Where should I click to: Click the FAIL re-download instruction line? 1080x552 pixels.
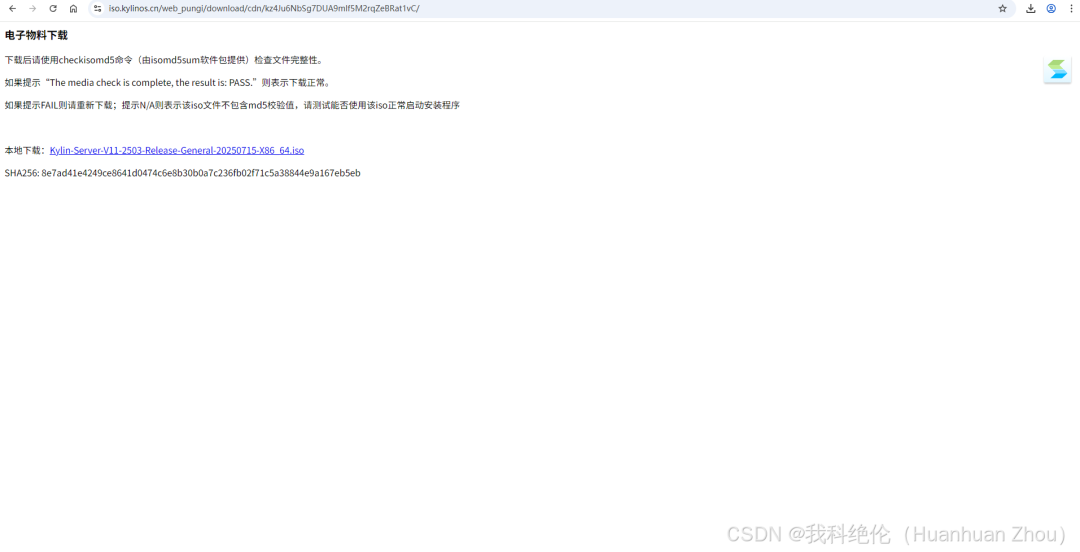[x=232, y=105]
